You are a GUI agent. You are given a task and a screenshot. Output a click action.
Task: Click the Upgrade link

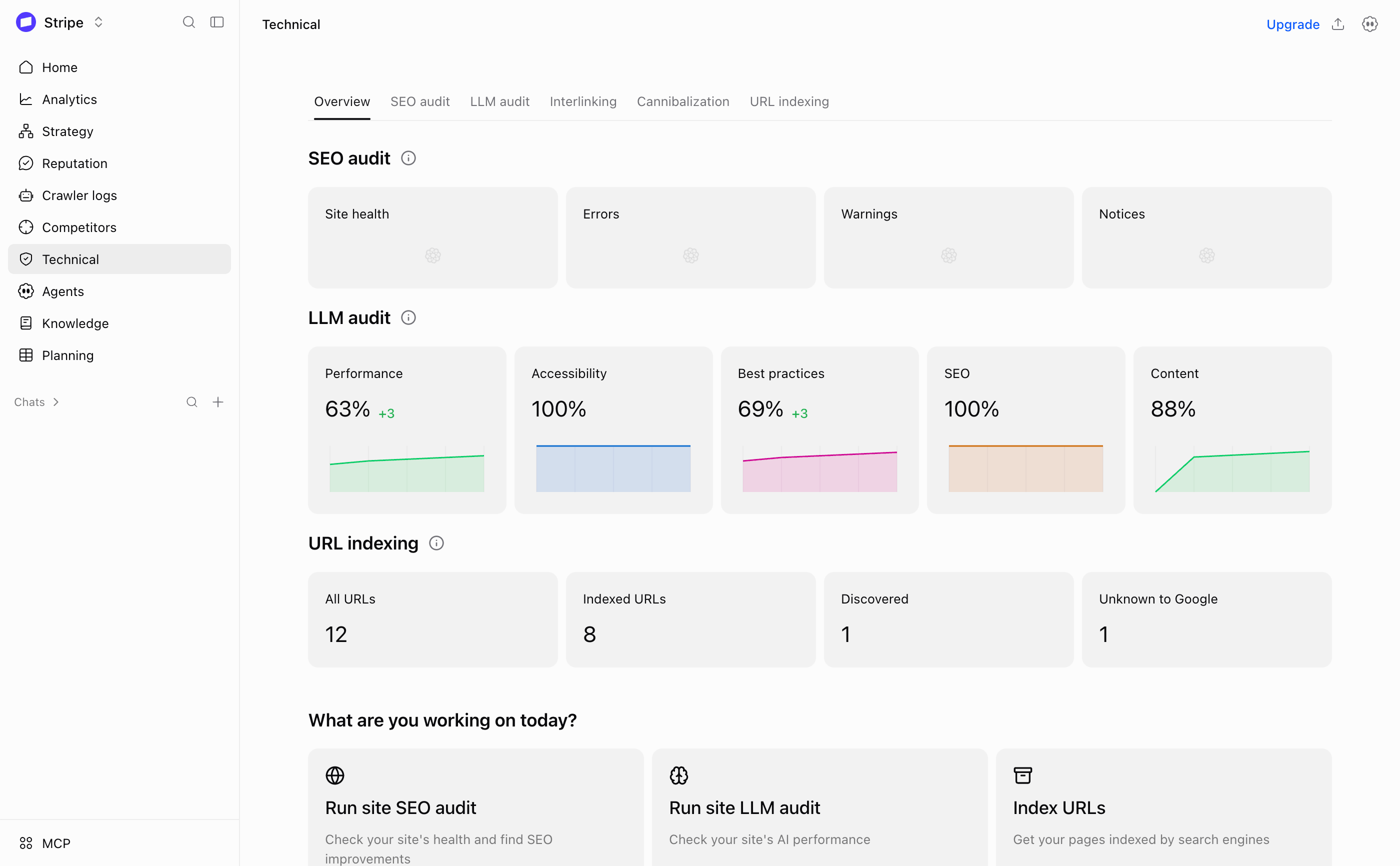1292,24
